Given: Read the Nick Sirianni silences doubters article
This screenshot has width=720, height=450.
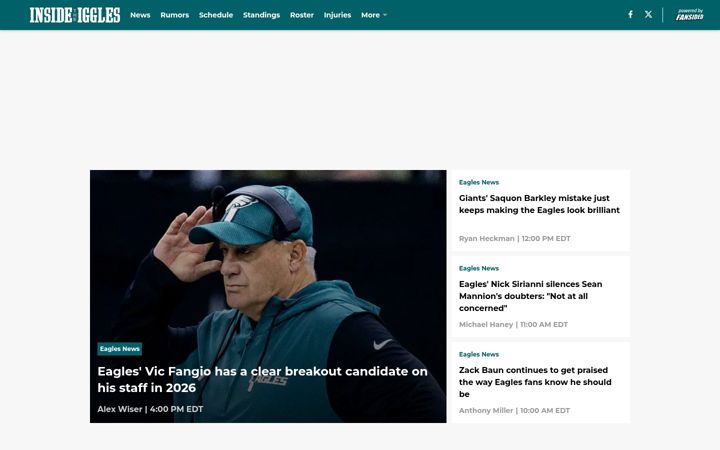Looking at the screenshot, I should tap(530, 296).
